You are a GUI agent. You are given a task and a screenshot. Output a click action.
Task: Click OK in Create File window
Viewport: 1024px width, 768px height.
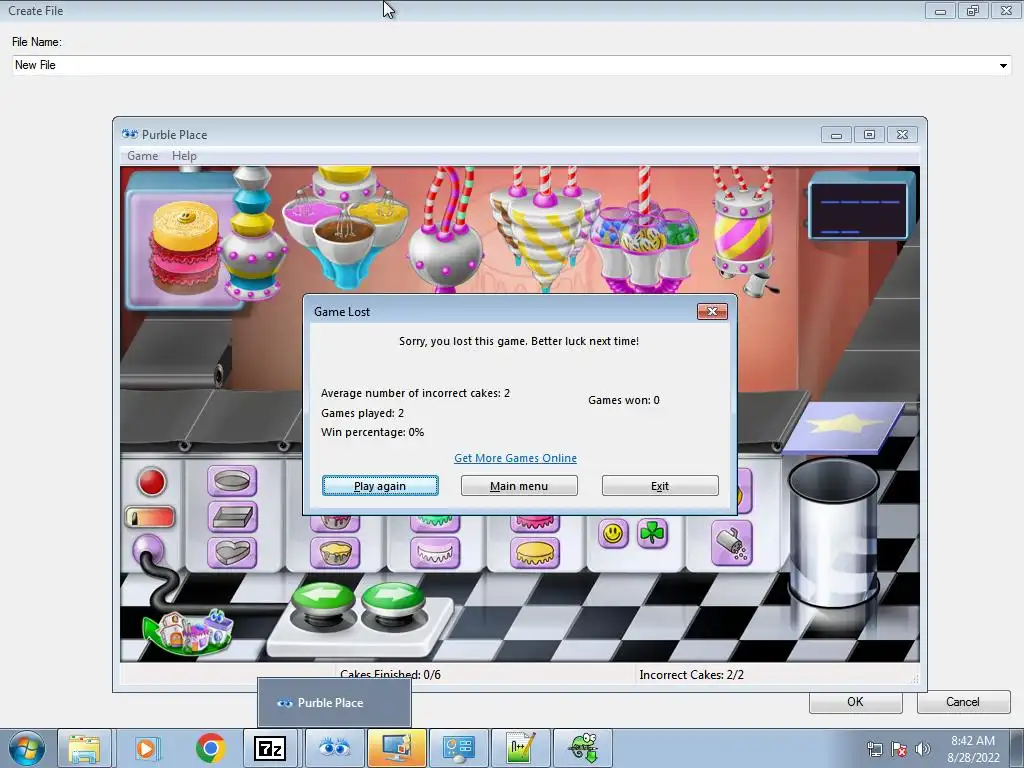pos(856,701)
